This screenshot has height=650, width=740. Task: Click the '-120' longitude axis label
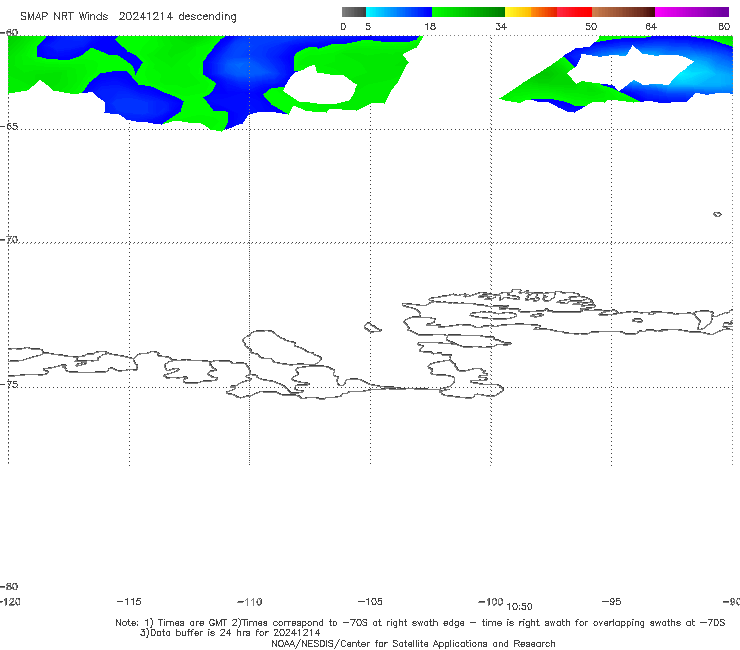click(10, 602)
